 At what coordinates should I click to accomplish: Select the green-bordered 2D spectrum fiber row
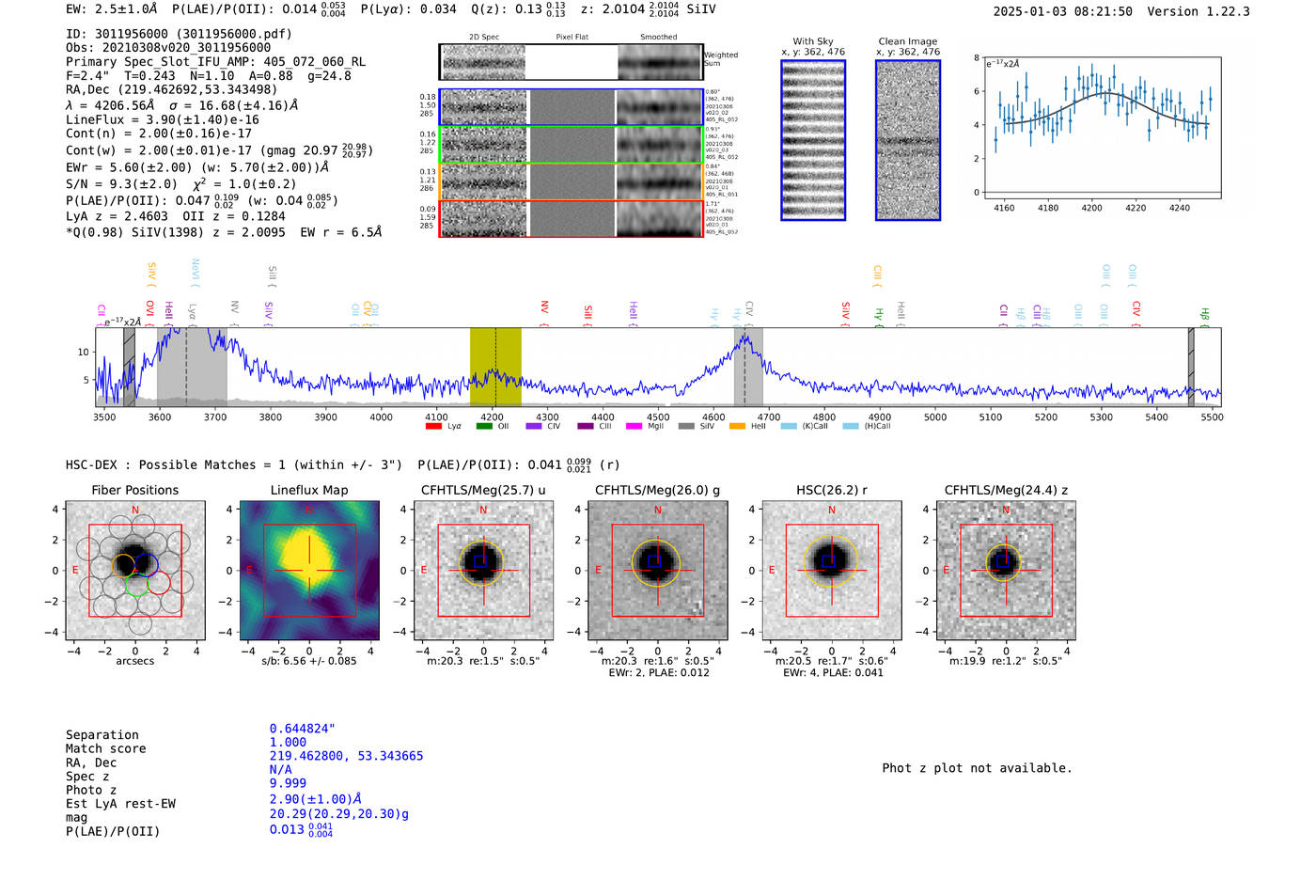571,145
